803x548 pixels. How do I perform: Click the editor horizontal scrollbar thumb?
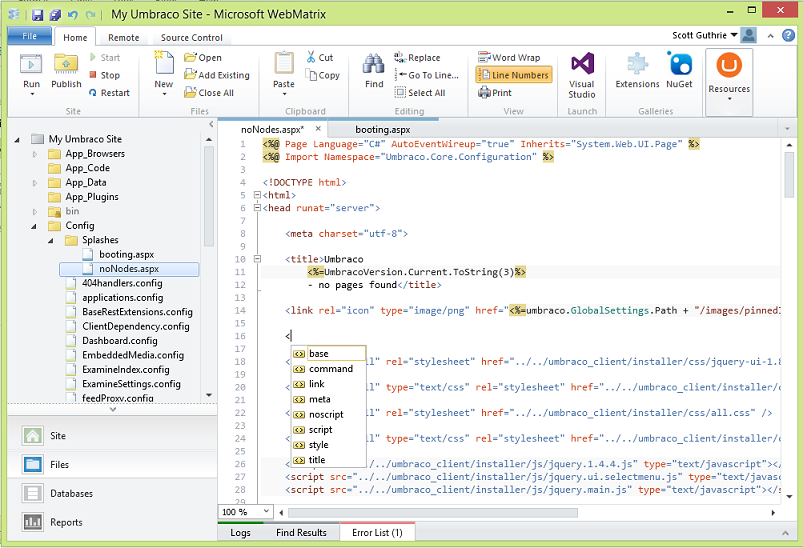click(433, 513)
